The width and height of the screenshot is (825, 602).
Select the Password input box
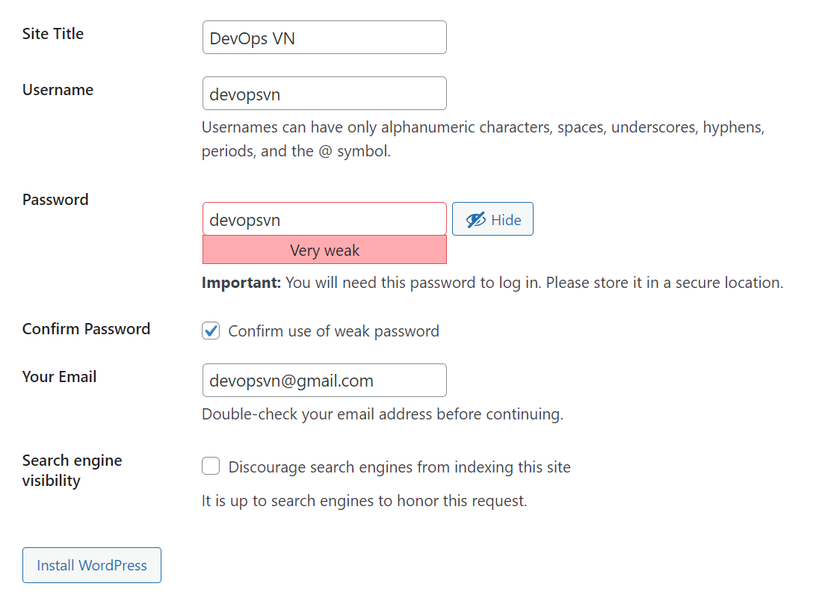pos(324,219)
